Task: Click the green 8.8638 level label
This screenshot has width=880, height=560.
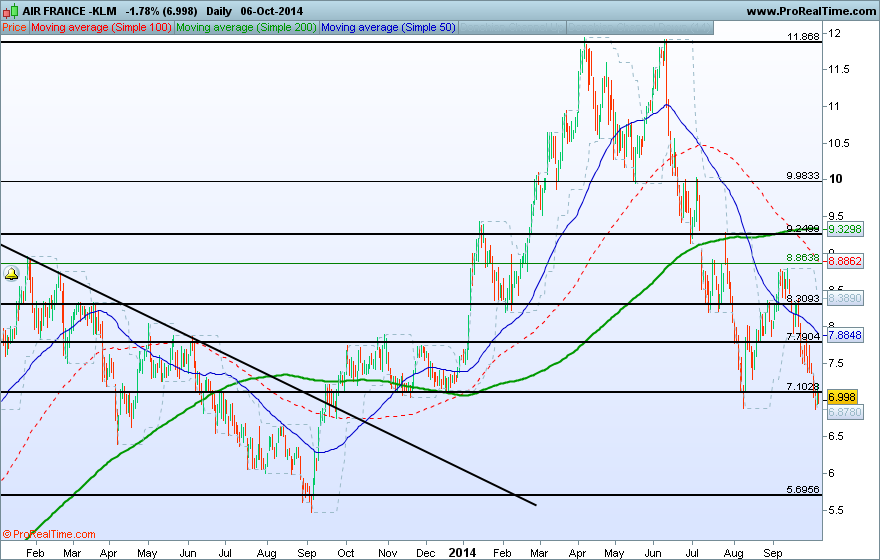Action: click(803, 258)
